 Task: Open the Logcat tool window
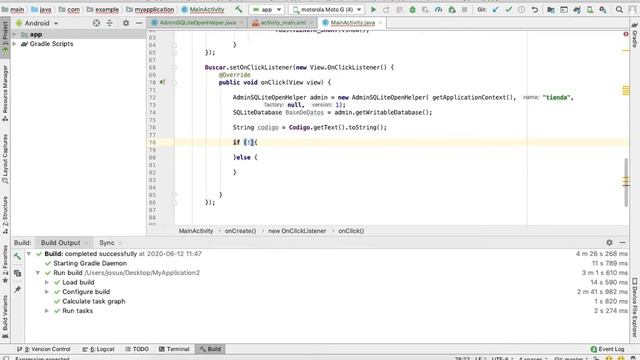pos(98,349)
